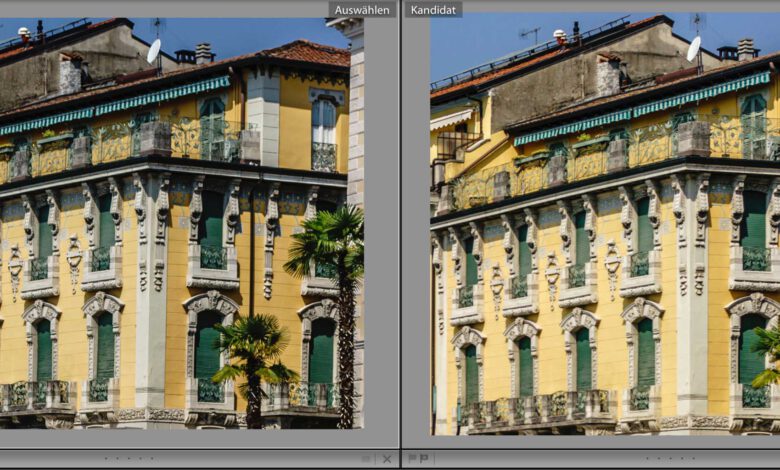
Task: Click the Kandidat label above the right photo
Action: [x=433, y=10]
